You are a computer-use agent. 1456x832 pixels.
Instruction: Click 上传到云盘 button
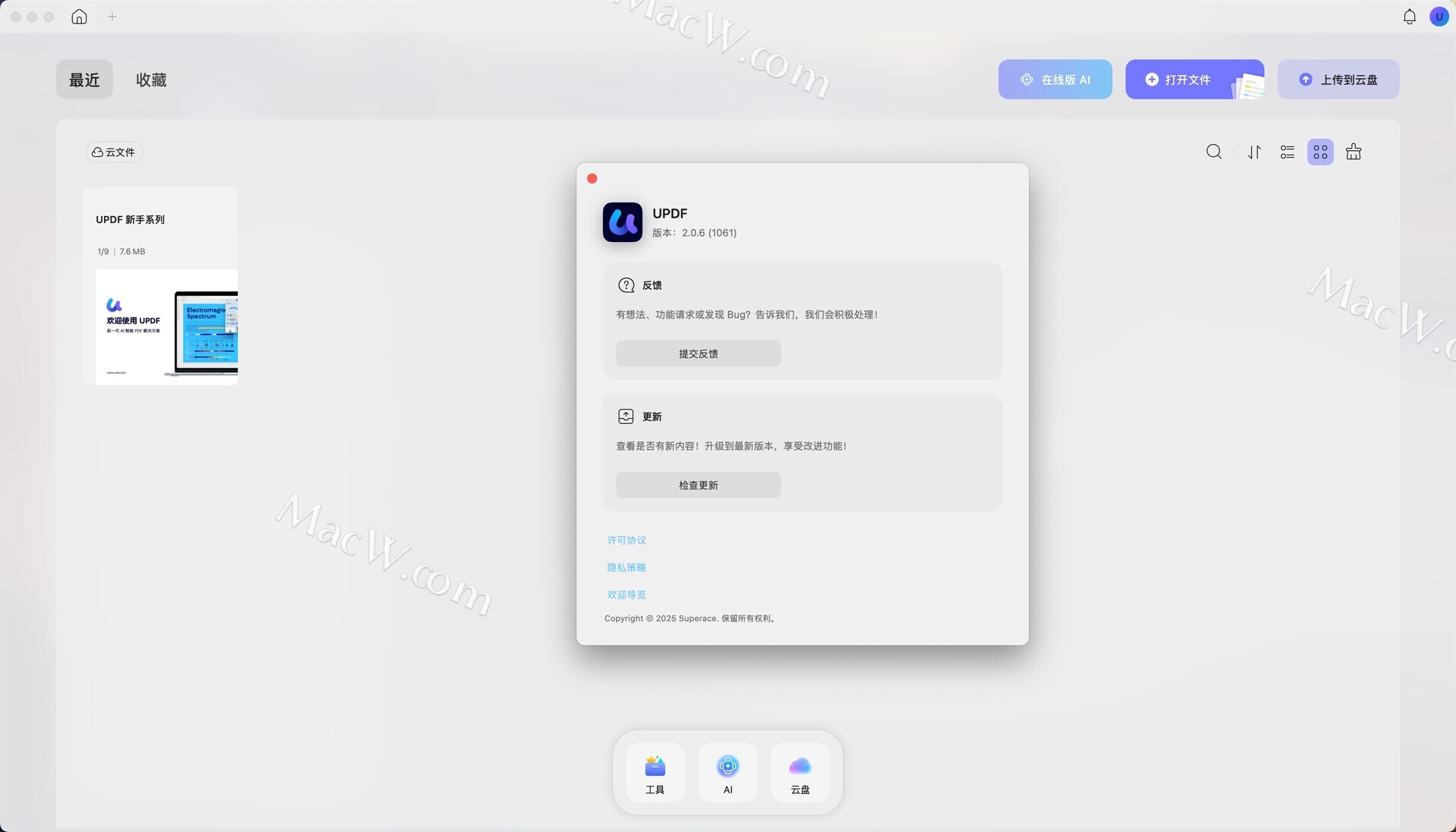(1338, 80)
